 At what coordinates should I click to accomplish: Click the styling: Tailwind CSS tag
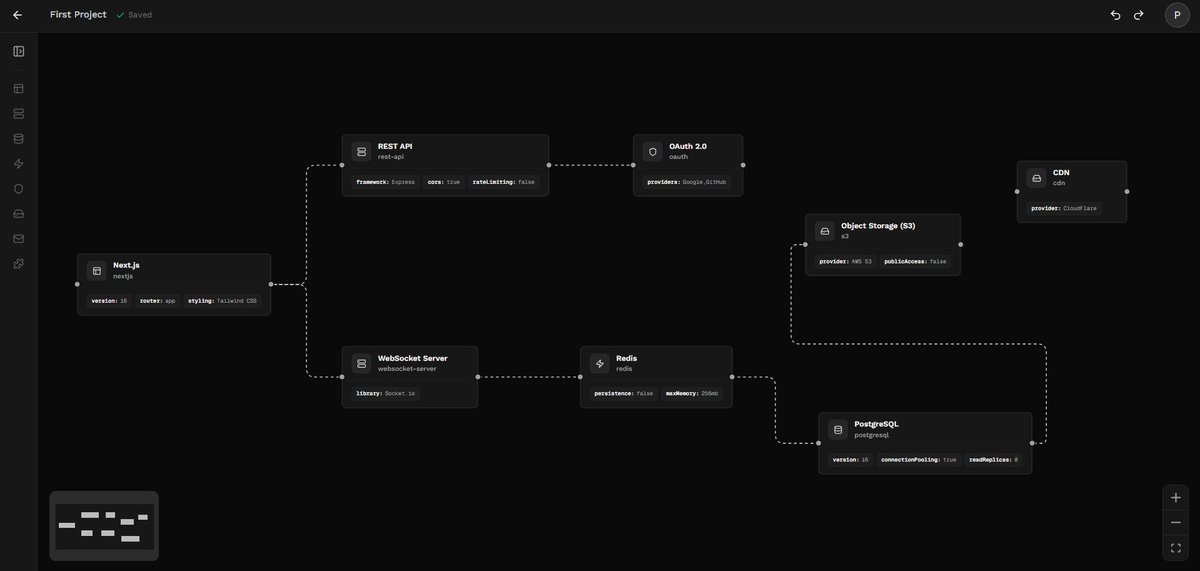pos(222,300)
